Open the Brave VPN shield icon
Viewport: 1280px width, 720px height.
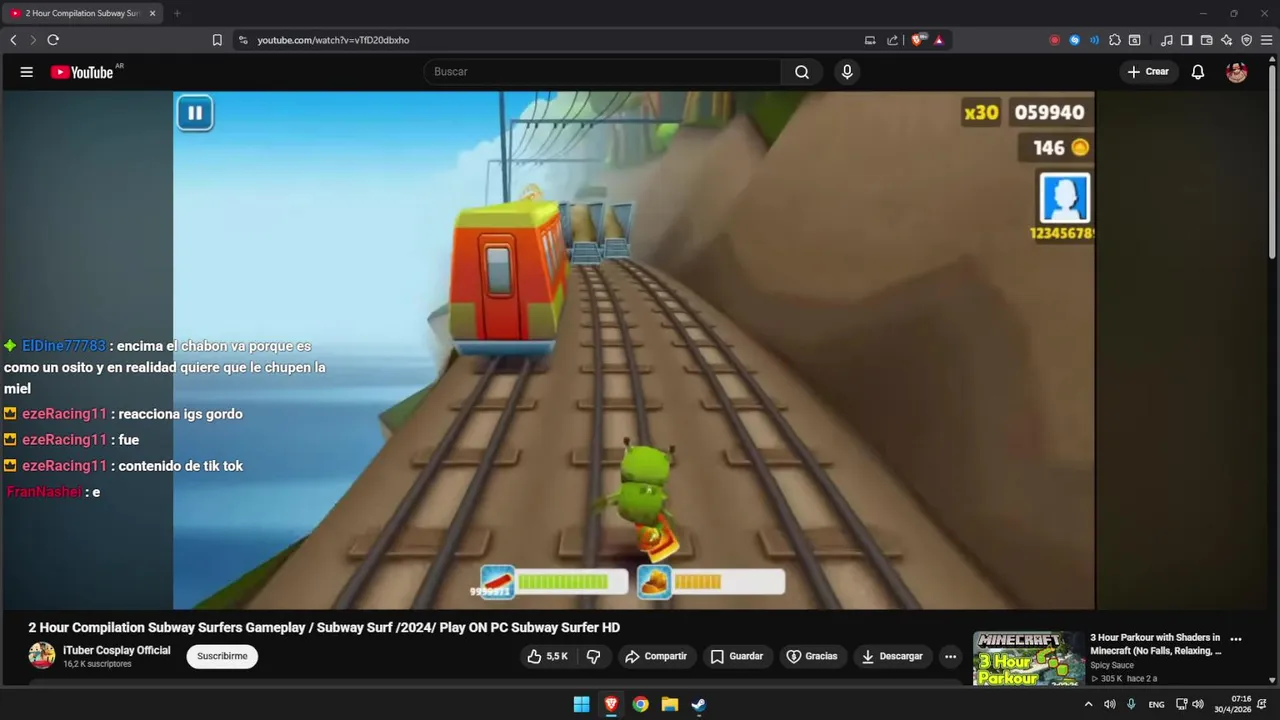[1246, 40]
